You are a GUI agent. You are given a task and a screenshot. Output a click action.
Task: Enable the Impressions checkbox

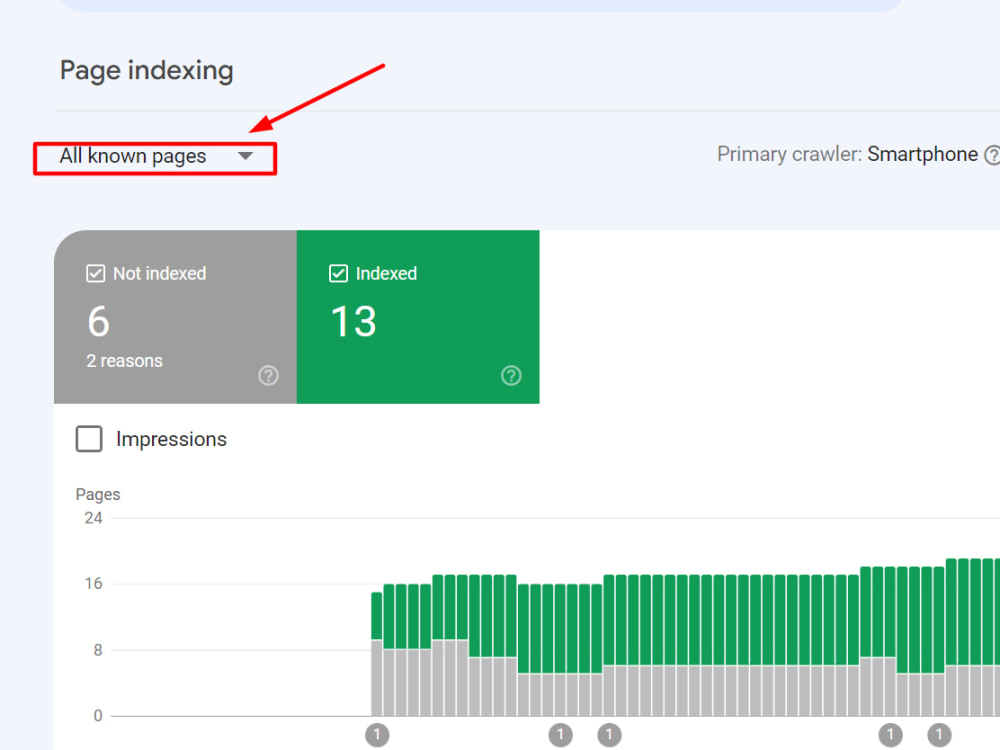tap(89, 438)
